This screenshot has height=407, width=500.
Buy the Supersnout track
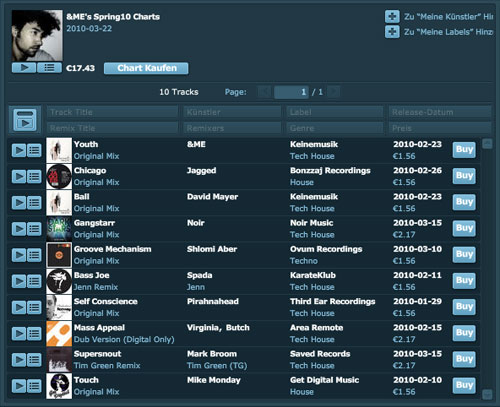[464, 359]
